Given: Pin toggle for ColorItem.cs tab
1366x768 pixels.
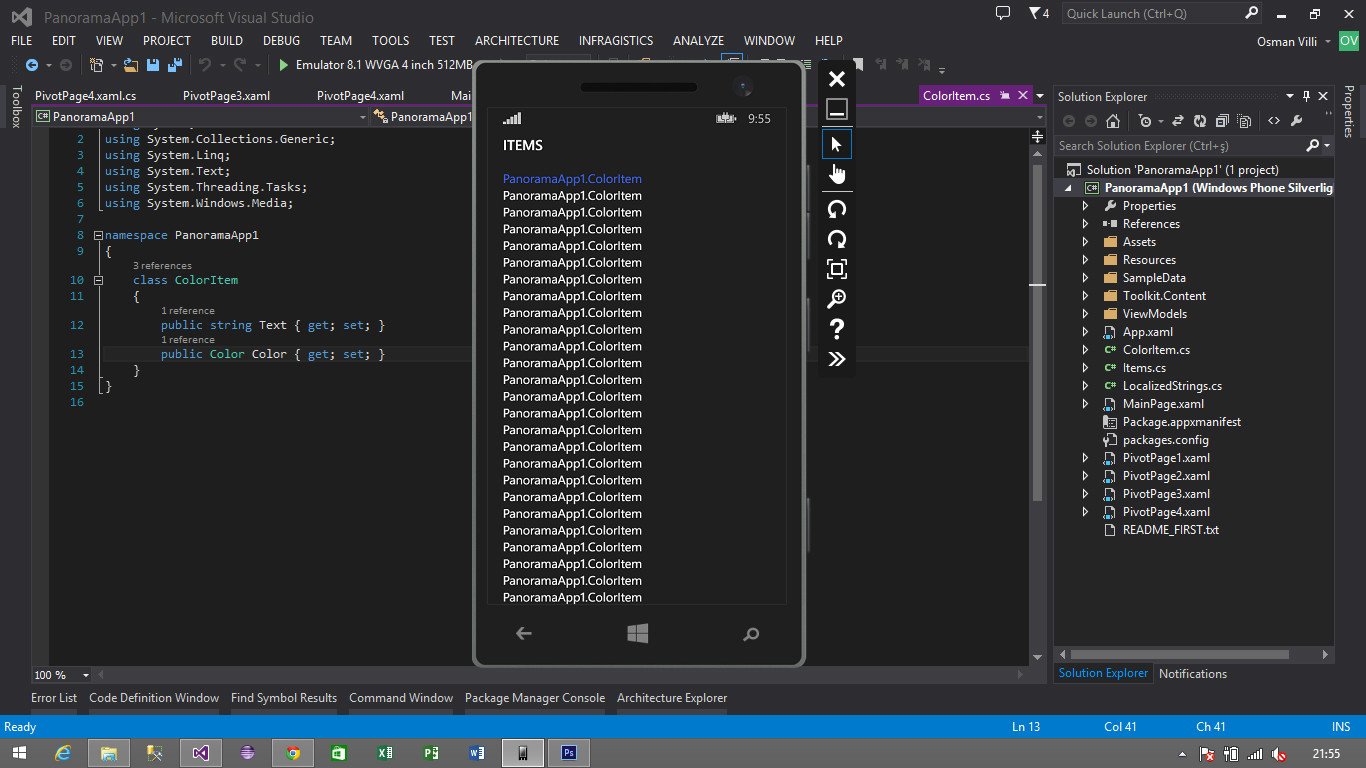Looking at the screenshot, I should (1003, 95).
